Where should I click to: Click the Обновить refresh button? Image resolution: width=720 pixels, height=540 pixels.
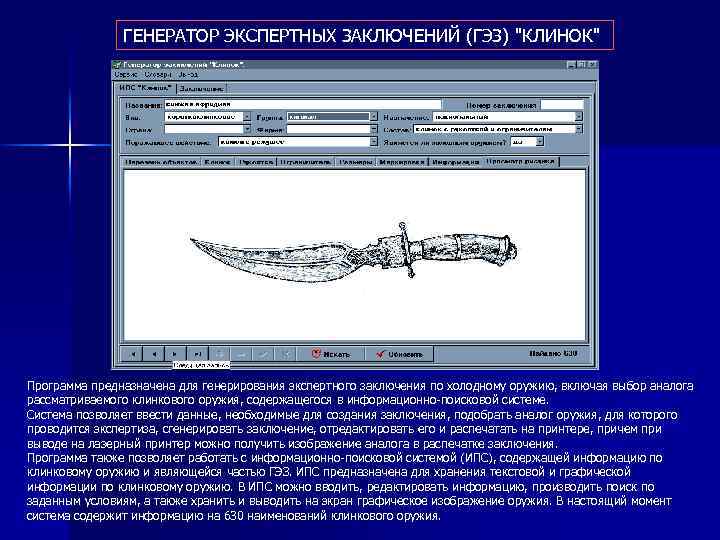click(x=399, y=354)
